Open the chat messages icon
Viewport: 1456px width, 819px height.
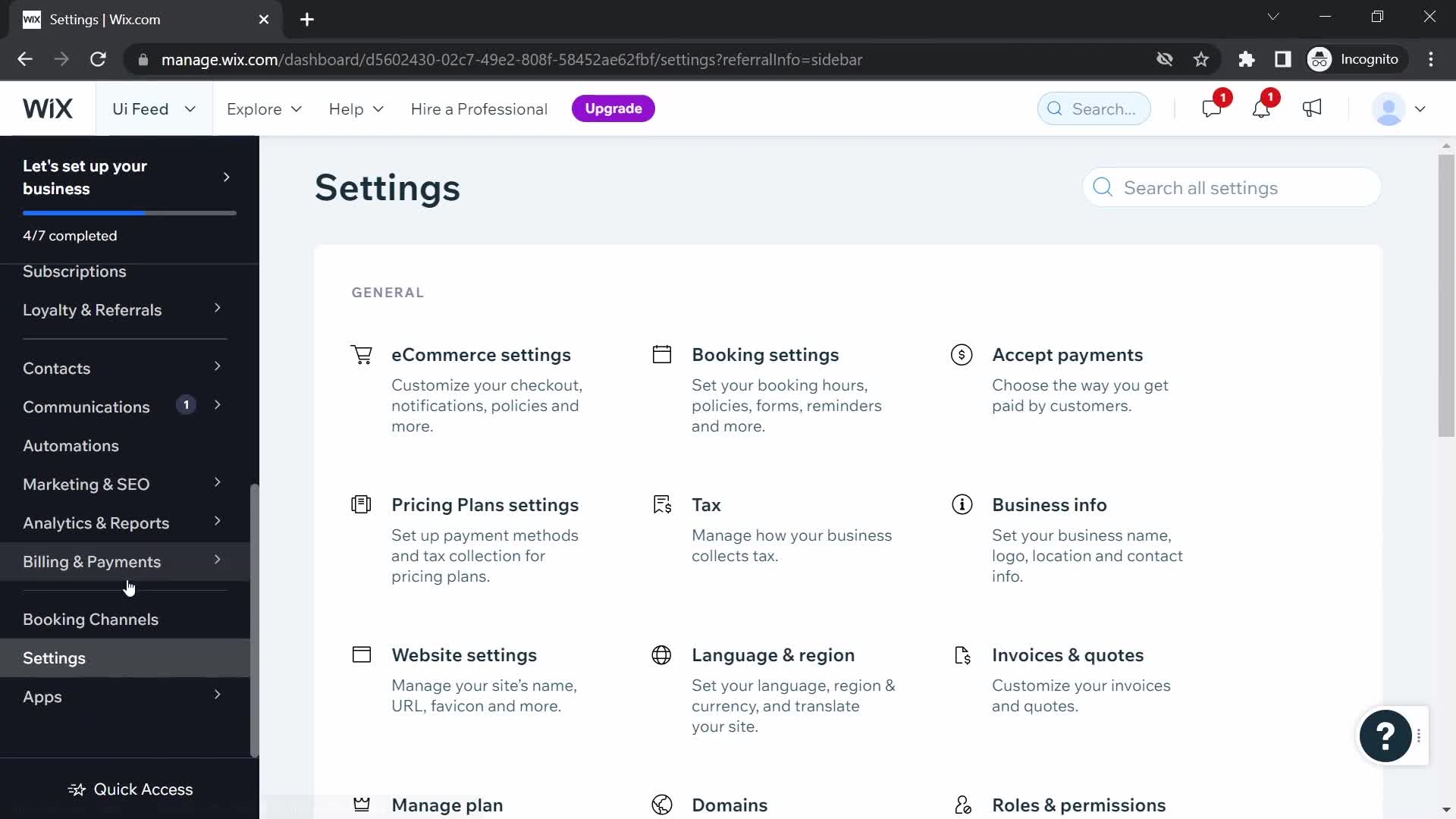[1211, 108]
